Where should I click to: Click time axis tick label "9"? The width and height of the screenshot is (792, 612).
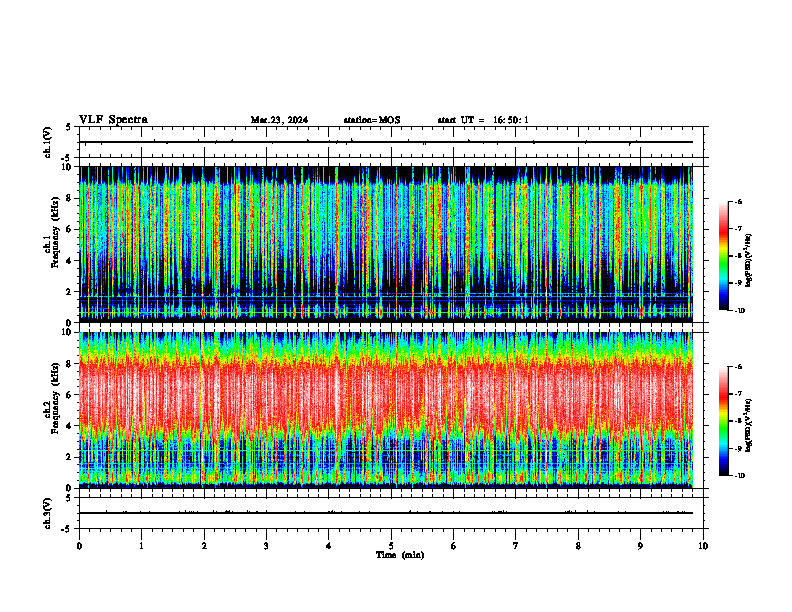click(x=640, y=546)
